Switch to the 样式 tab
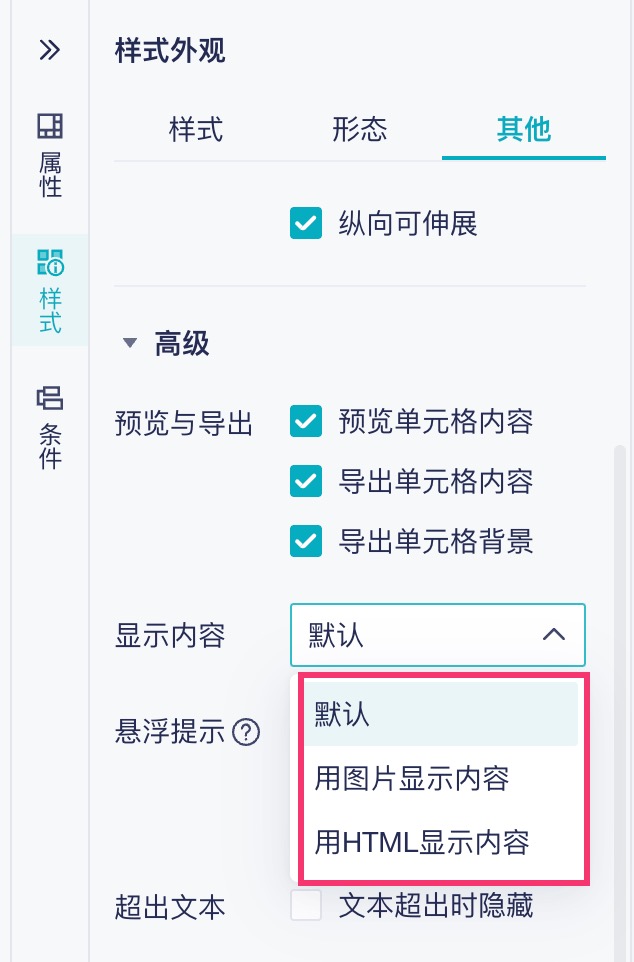The width and height of the screenshot is (634, 962). coord(196,130)
